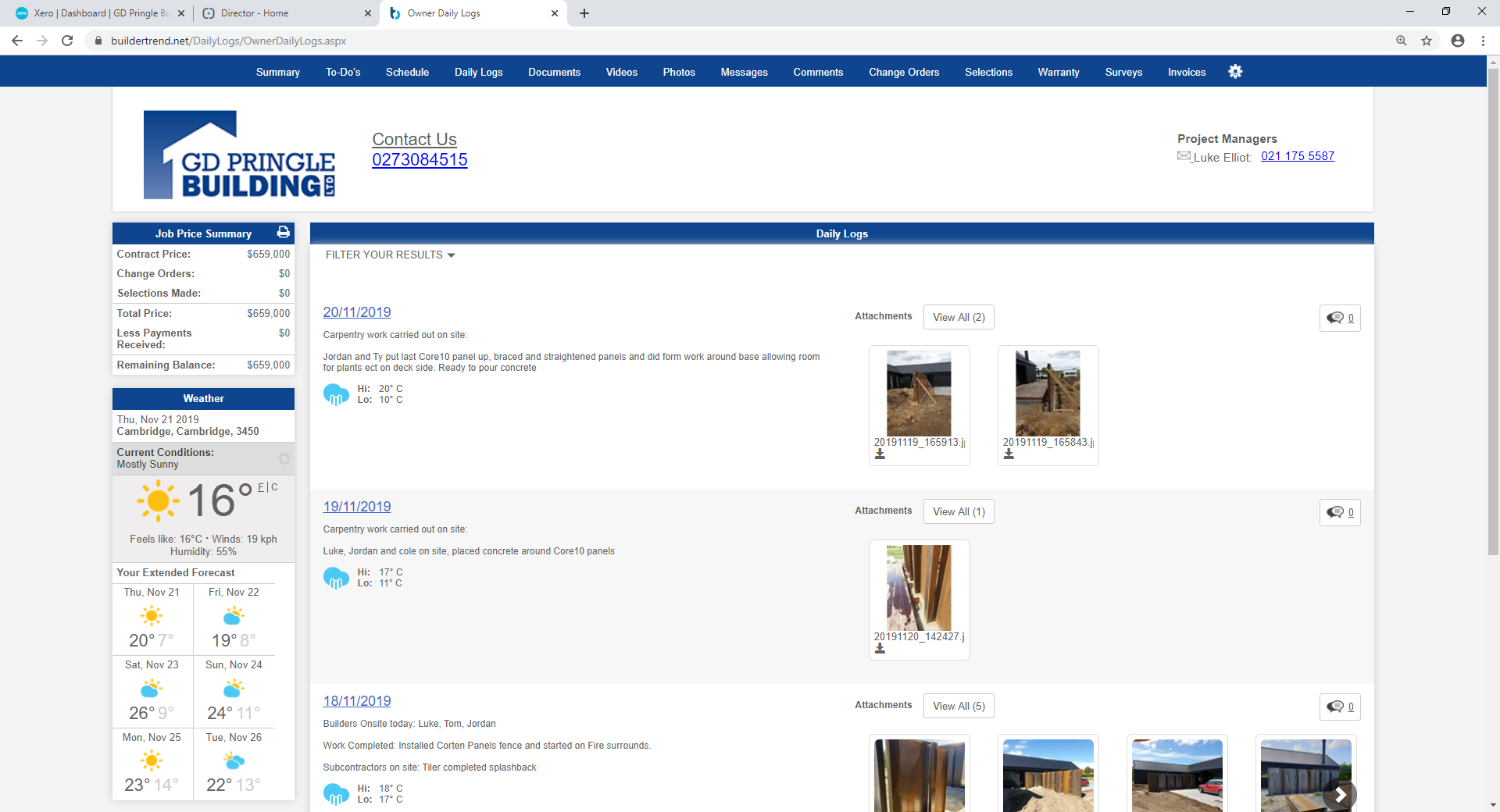Image resolution: width=1500 pixels, height=812 pixels.
Task: Click the rain weather icon for 19/11/2019
Action: pyautogui.click(x=337, y=578)
